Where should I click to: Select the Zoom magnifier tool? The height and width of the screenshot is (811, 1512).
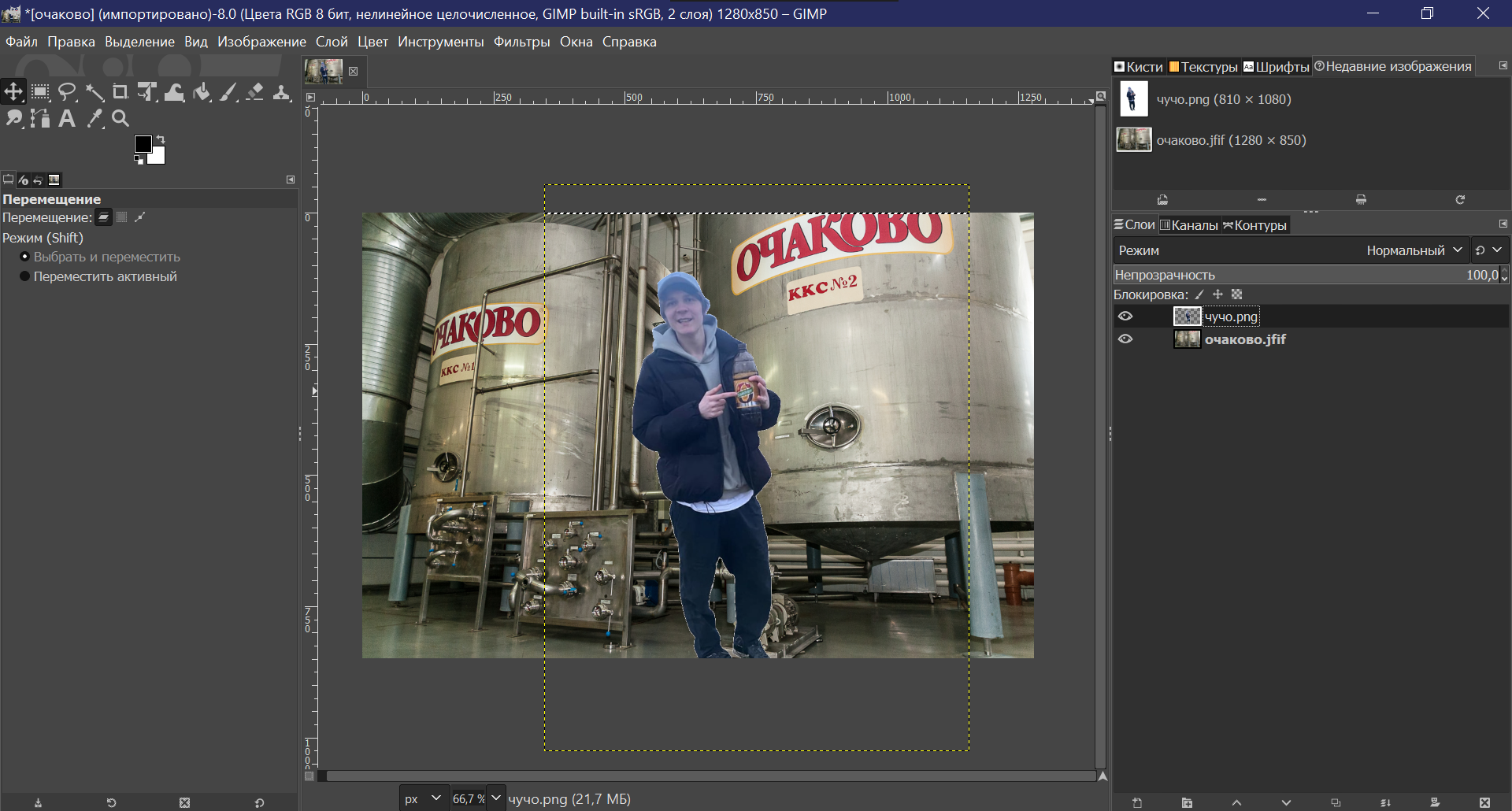pyautogui.click(x=120, y=119)
